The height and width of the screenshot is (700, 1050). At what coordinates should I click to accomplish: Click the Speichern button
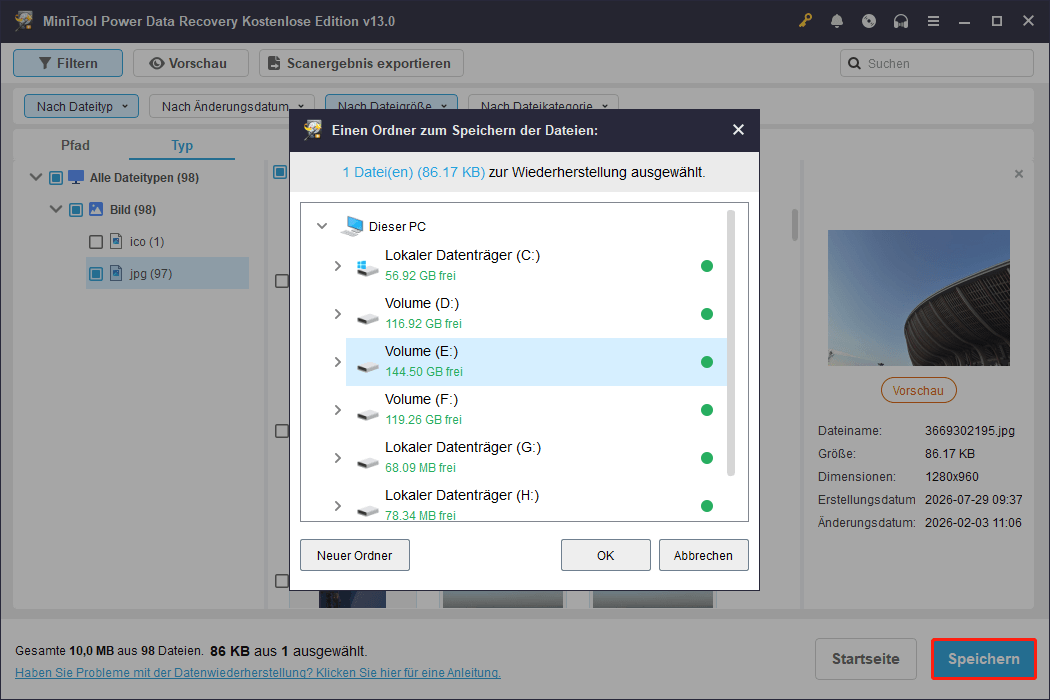984,658
